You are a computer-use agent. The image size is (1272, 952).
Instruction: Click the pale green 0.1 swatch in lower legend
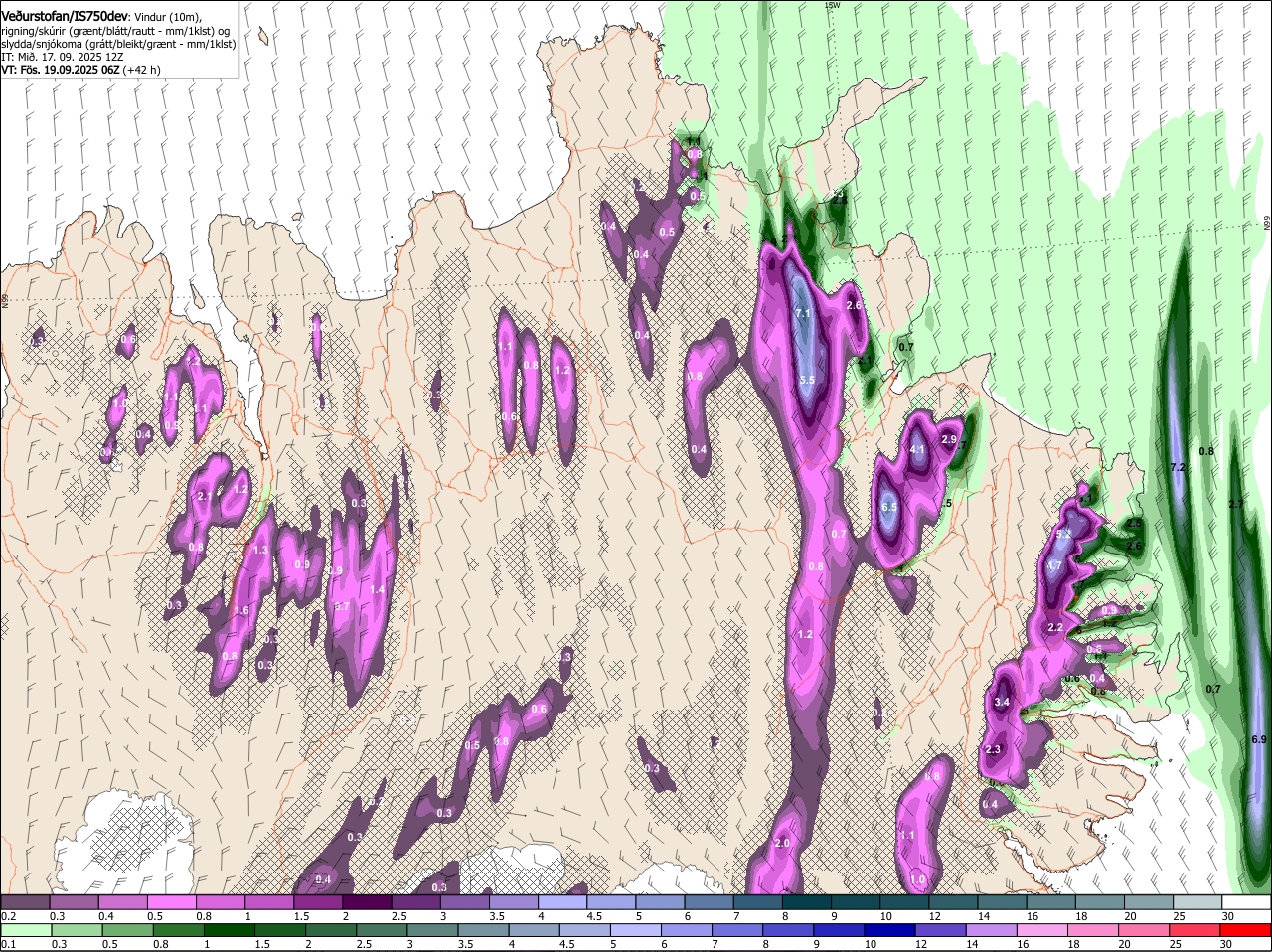click(25, 930)
